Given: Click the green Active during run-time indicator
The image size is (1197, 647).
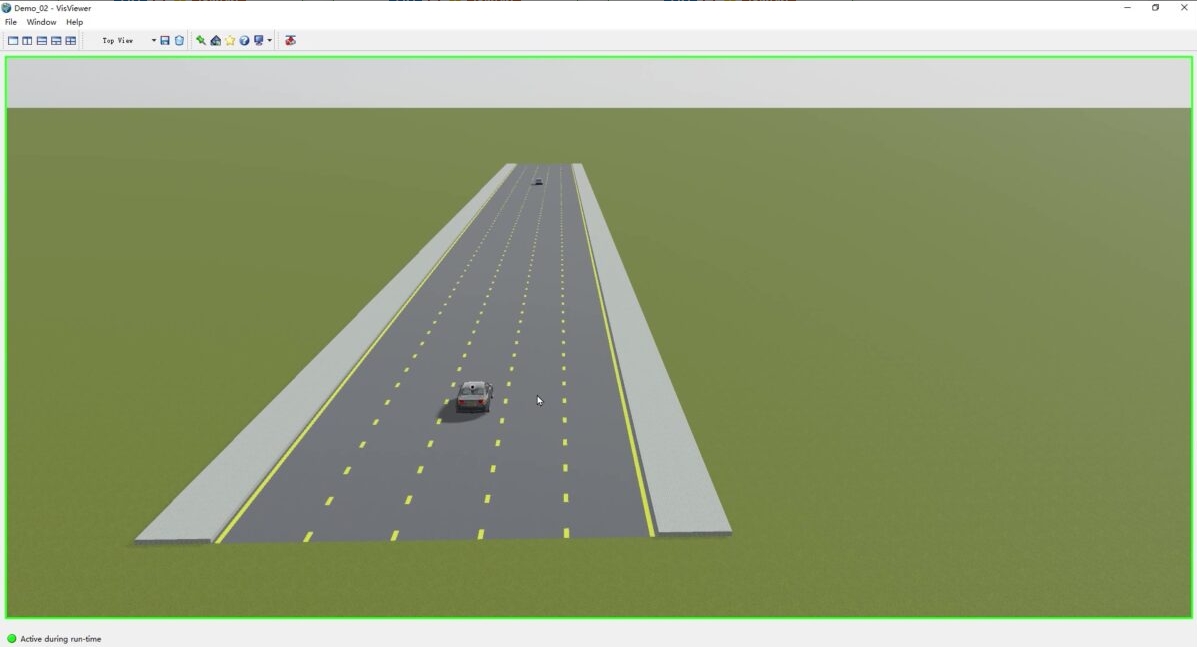Looking at the screenshot, I should coord(12,639).
